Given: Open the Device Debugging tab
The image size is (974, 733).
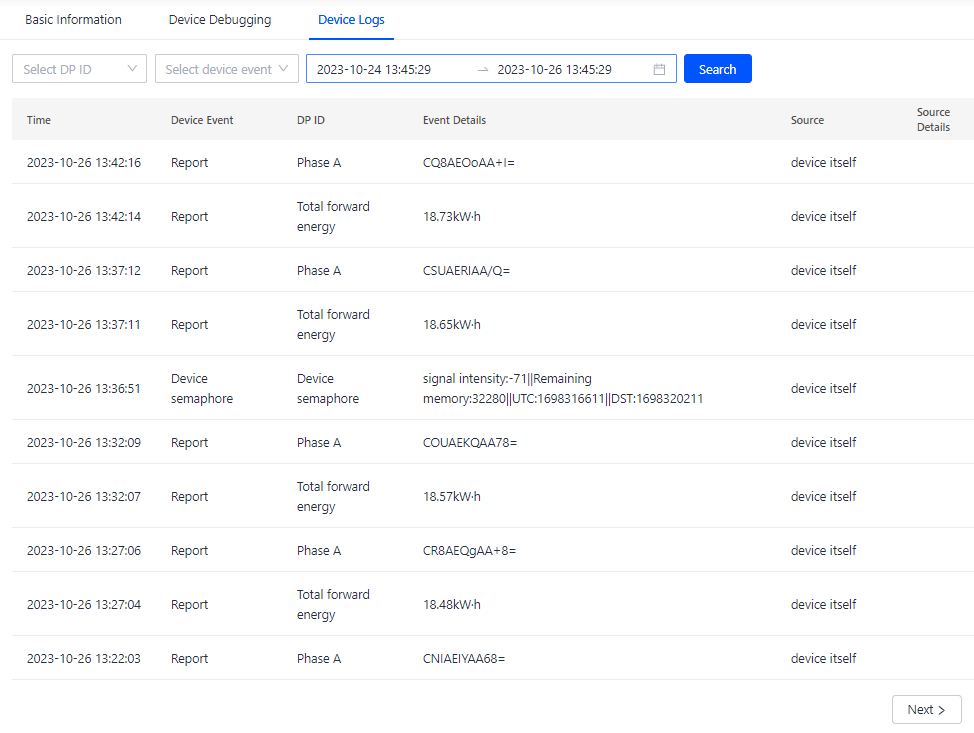Looking at the screenshot, I should (219, 20).
